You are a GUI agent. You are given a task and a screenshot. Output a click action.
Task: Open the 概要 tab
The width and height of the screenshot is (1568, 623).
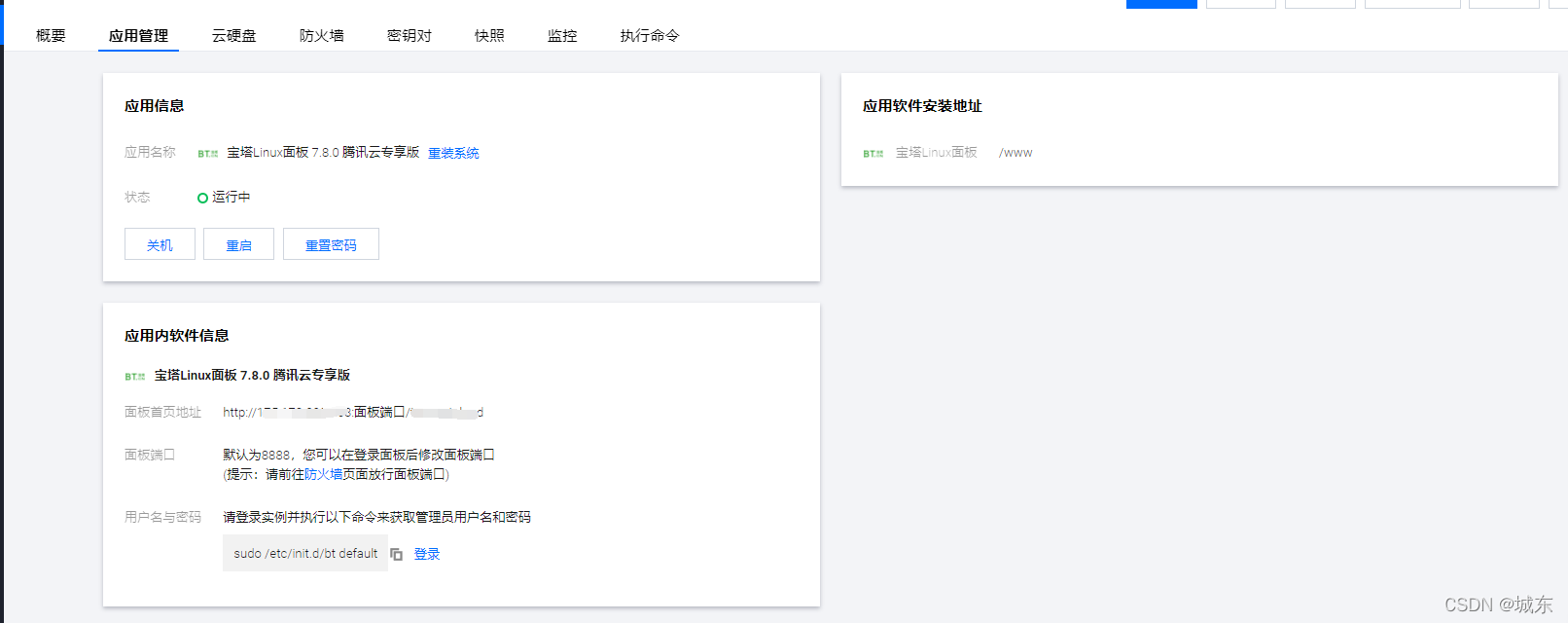51,35
